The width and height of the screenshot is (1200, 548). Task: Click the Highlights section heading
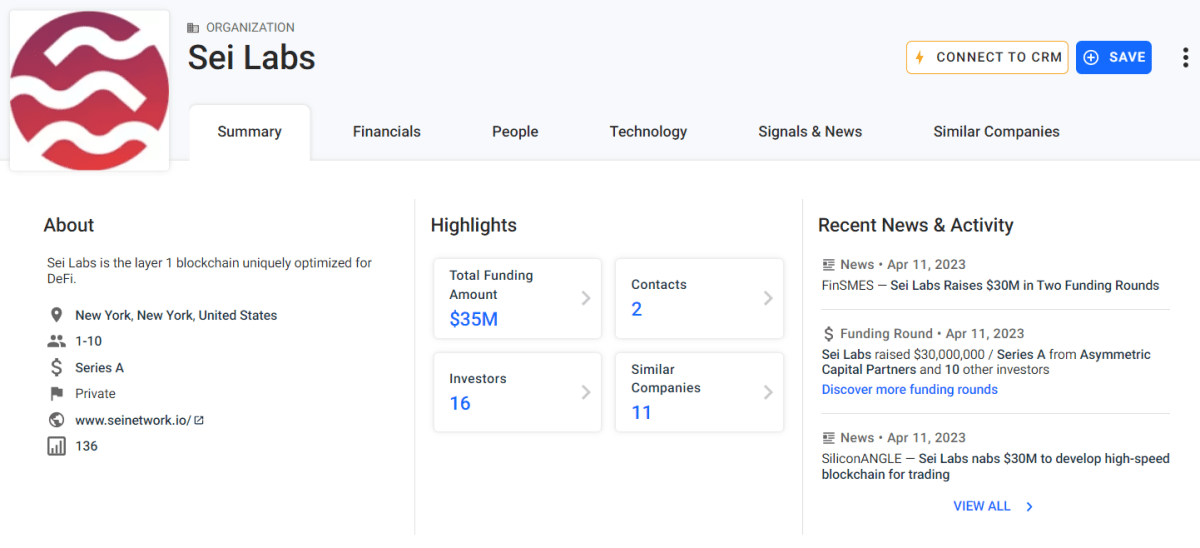(x=474, y=225)
